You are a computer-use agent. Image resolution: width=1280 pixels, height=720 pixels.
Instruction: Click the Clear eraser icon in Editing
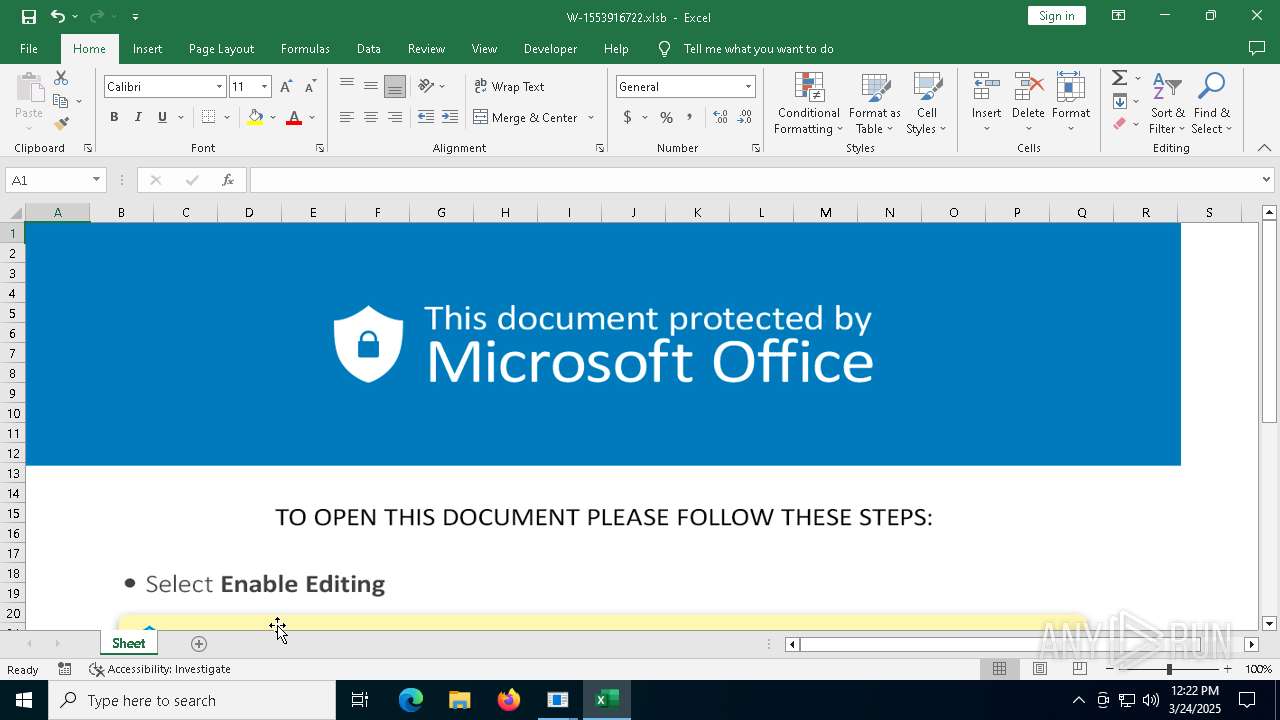[1120, 124]
